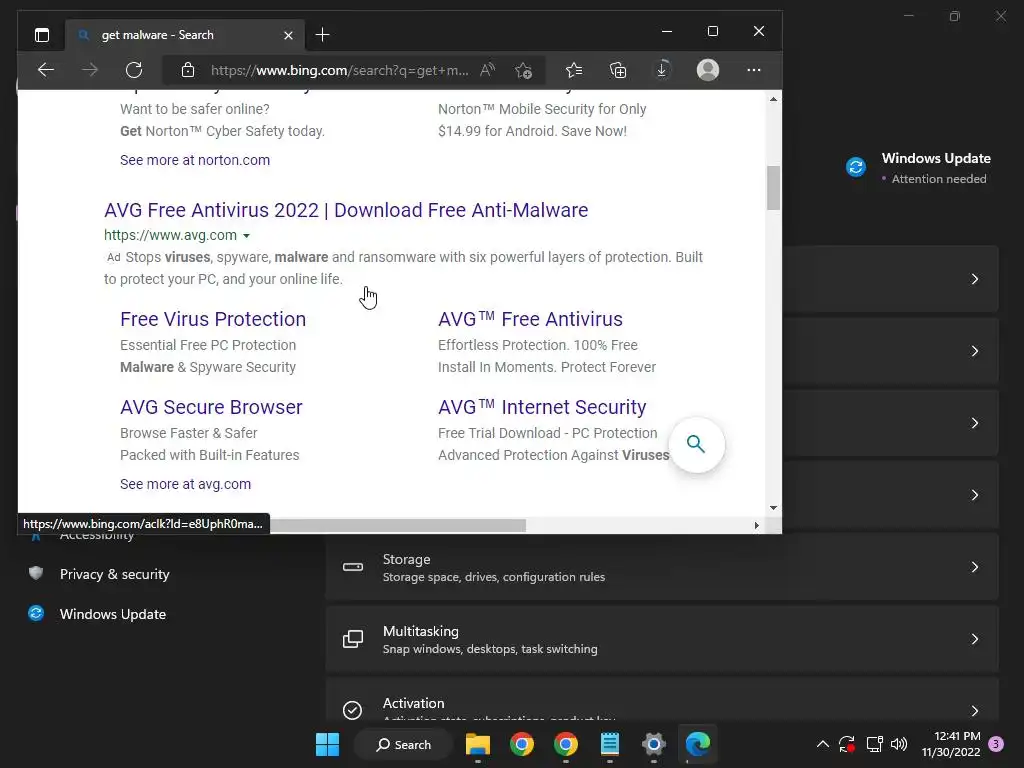Click See more at avg.com
The width and height of the screenshot is (1024, 768).
[185, 485]
